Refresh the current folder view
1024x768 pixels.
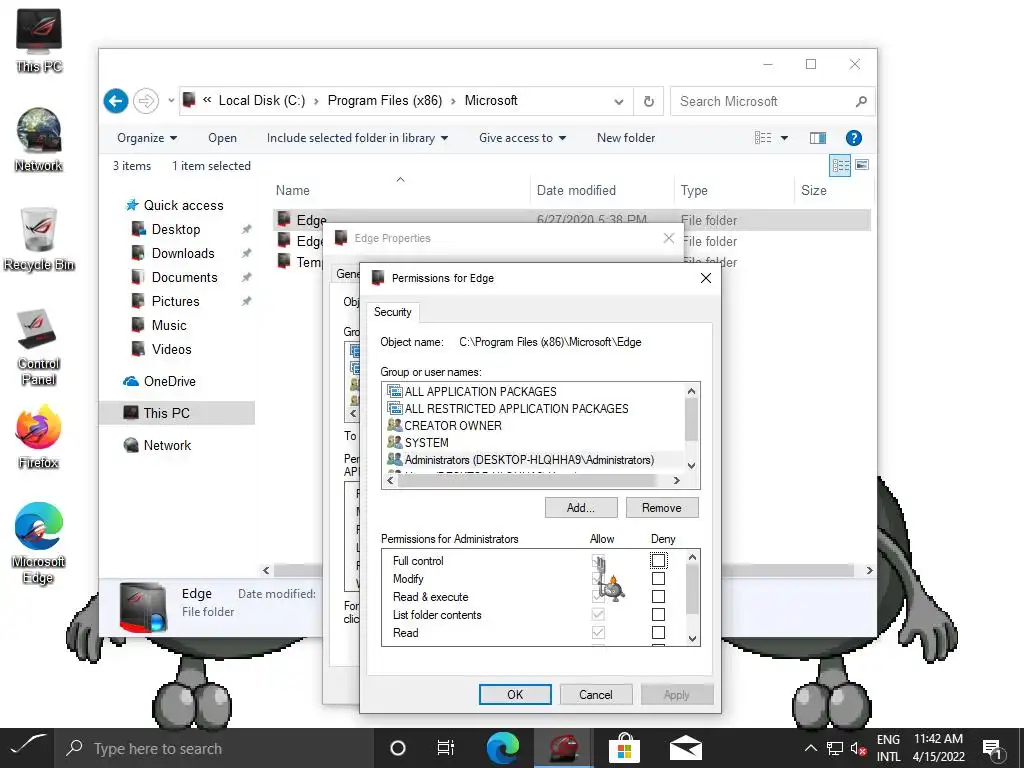(x=648, y=101)
